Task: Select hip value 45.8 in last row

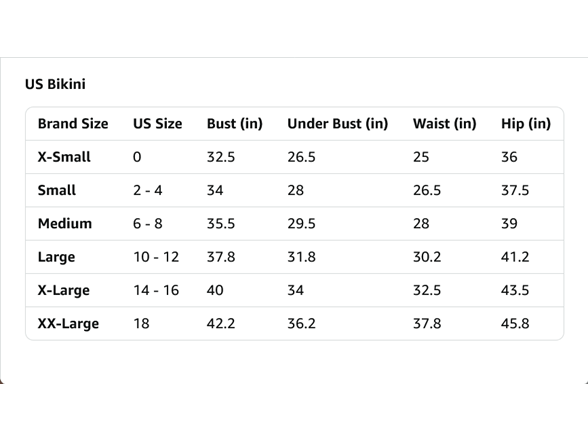Action: coord(515,324)
